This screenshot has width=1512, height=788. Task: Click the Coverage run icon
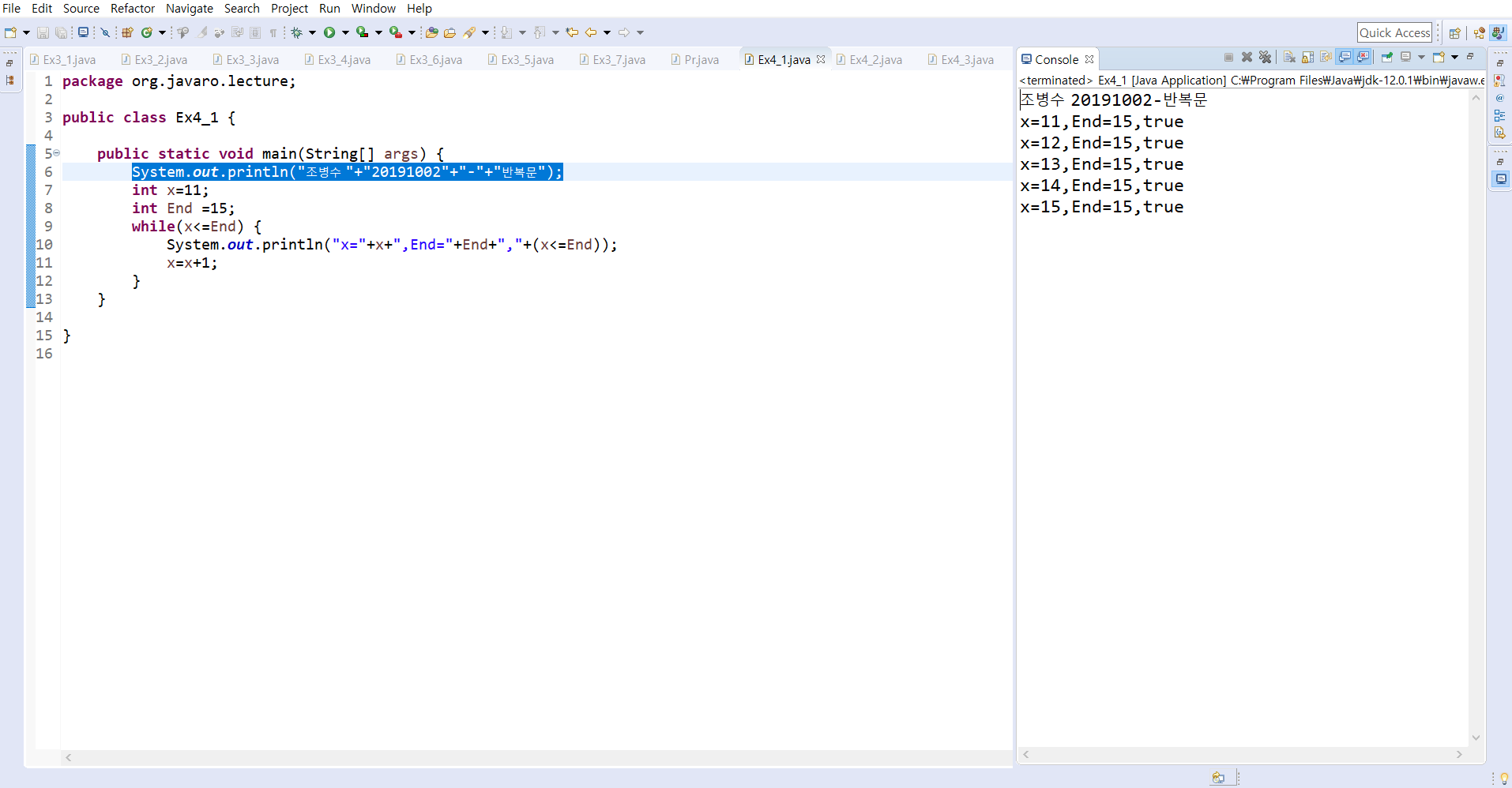pos(362,32)
